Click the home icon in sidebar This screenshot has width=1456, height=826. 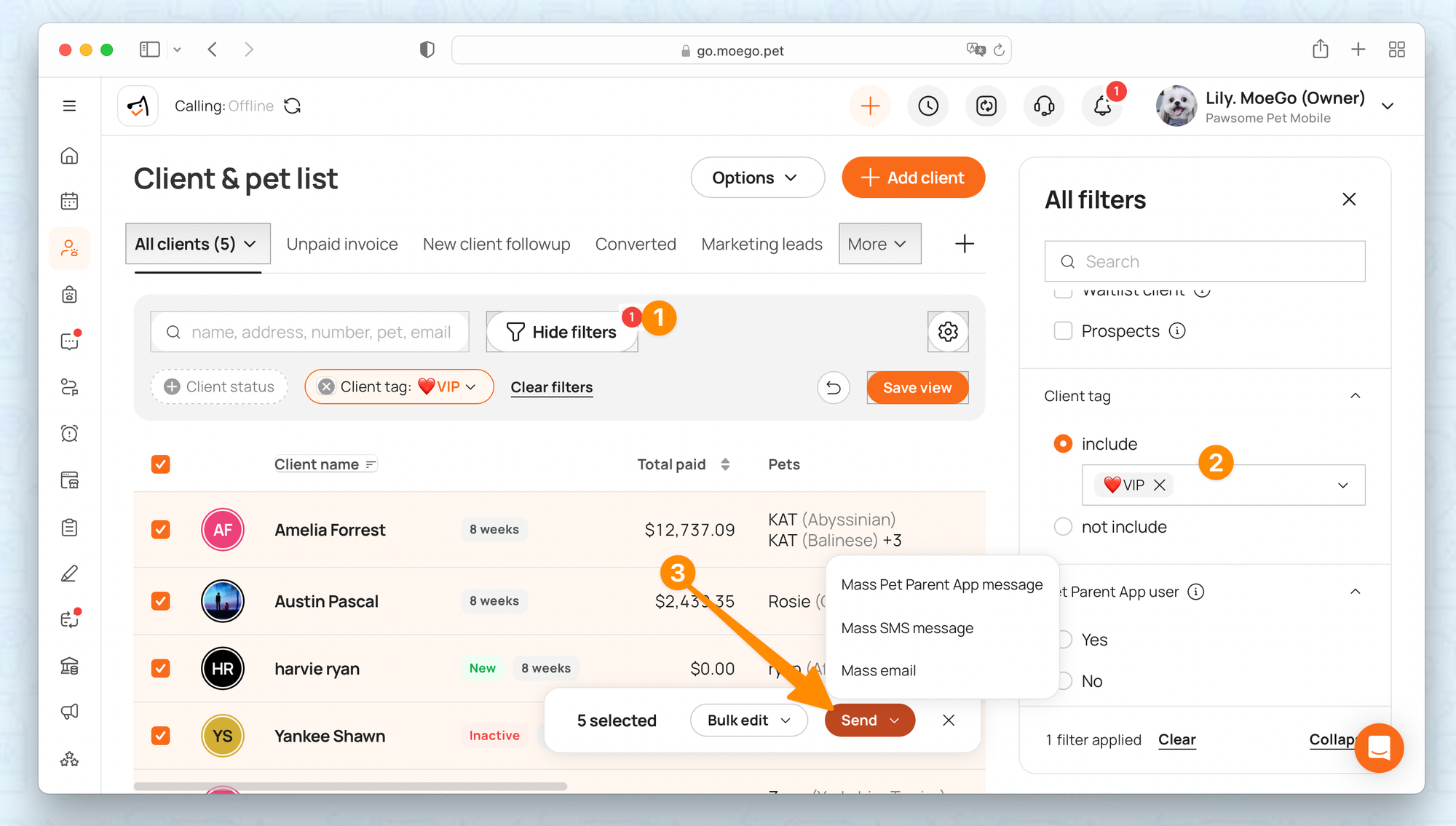click(69, 156)
